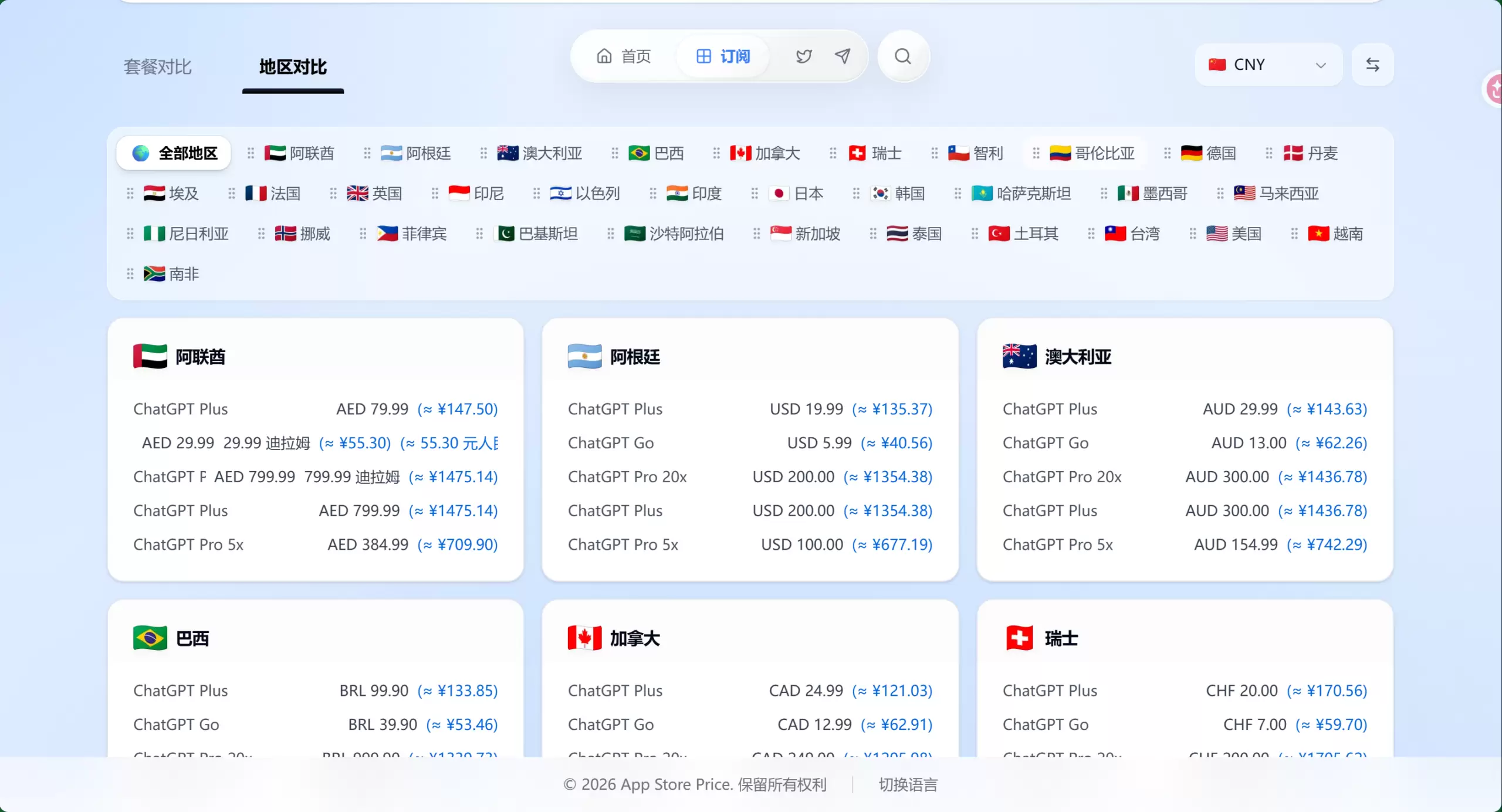
Task: Open the search magnifier button
Action: (903, 56)
